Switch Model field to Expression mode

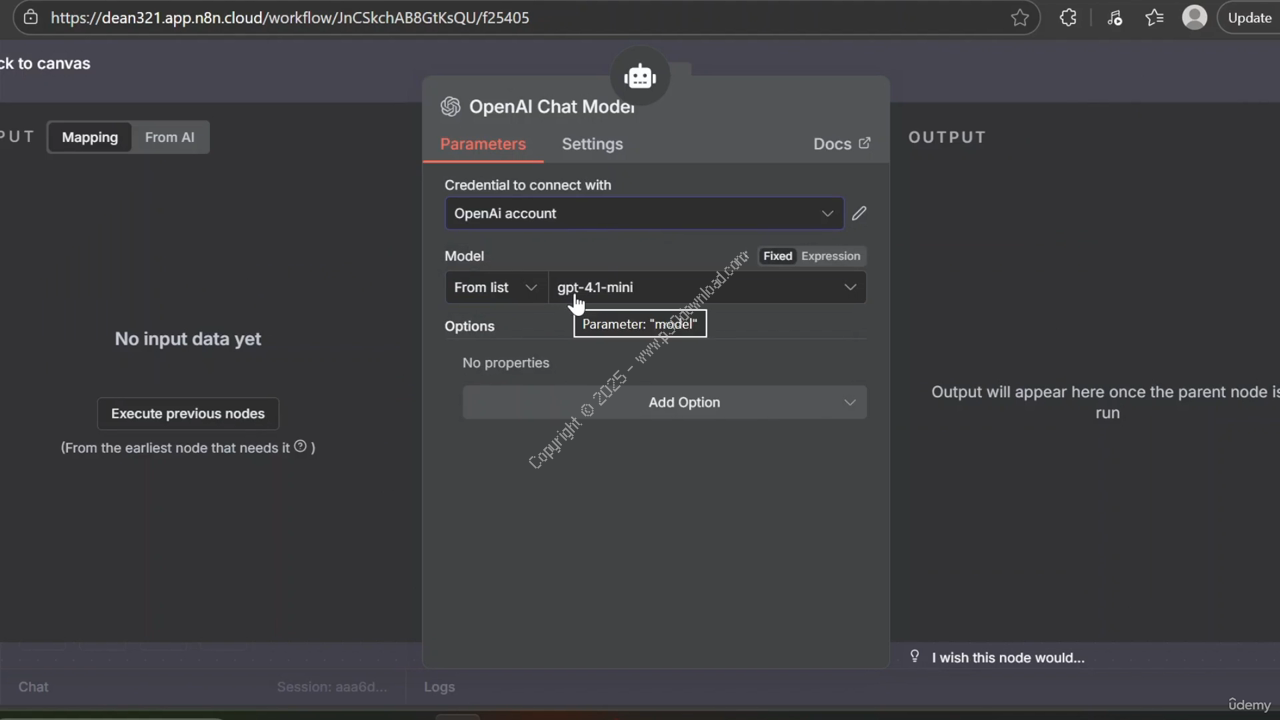(x=830, y=256)
